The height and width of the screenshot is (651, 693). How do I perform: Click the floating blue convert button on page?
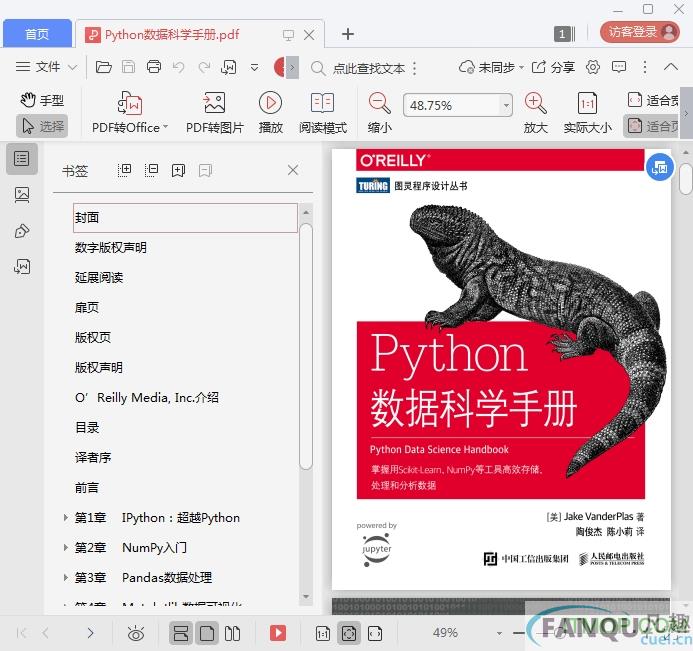(660, 167)
